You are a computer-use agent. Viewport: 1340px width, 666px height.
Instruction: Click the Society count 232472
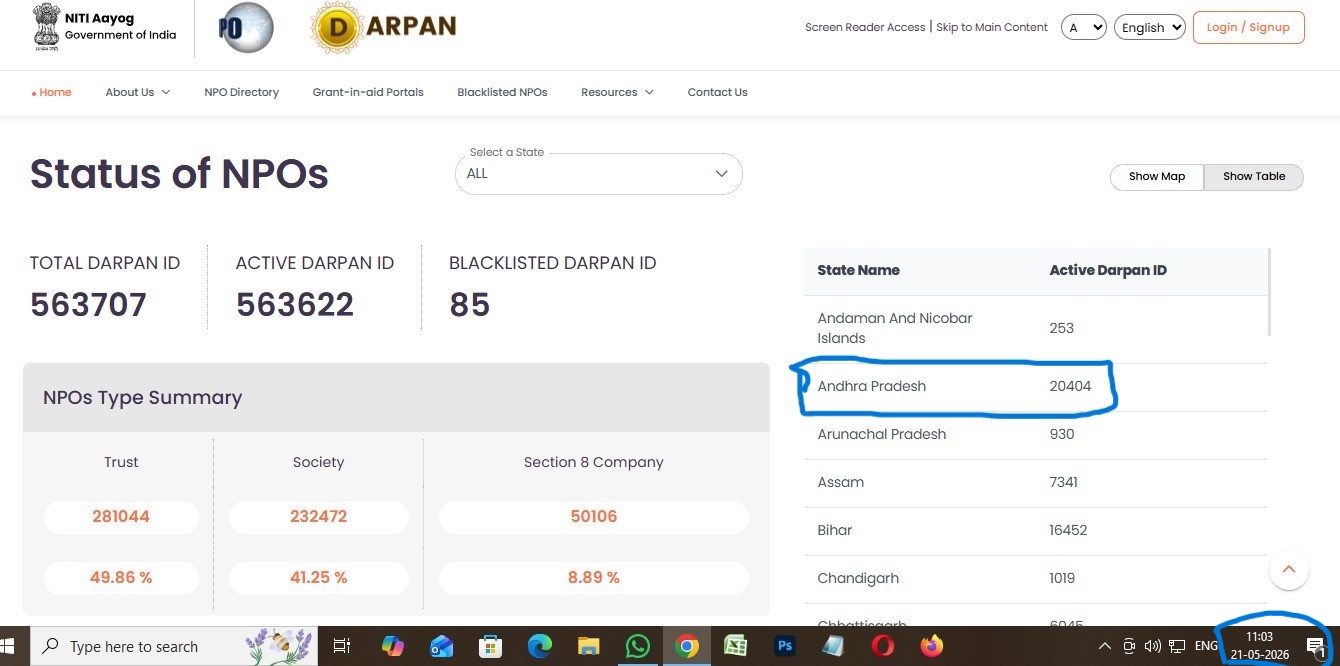(x=318, y=517)
